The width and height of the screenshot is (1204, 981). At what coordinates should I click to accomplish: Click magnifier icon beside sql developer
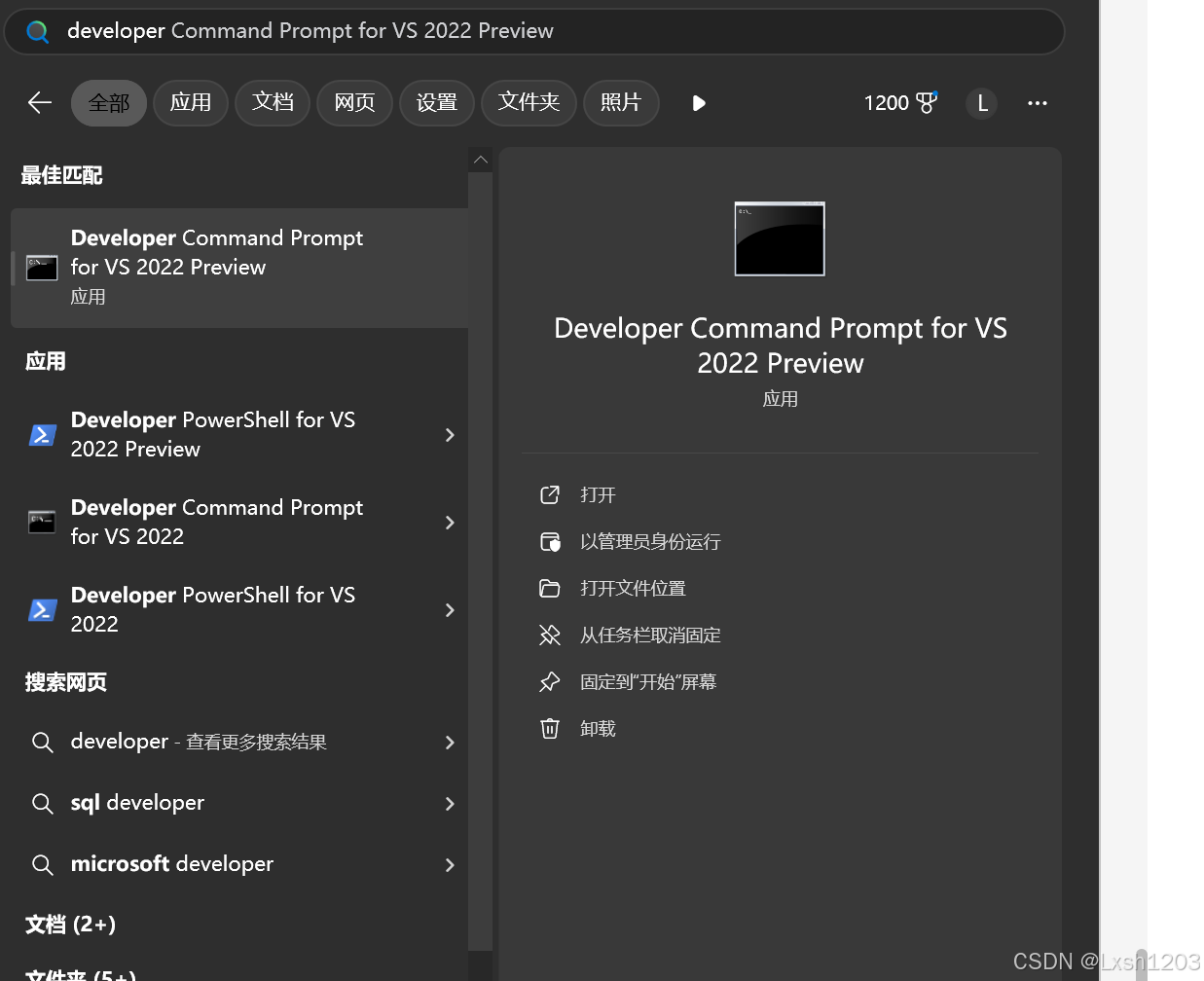pos(42,804)
